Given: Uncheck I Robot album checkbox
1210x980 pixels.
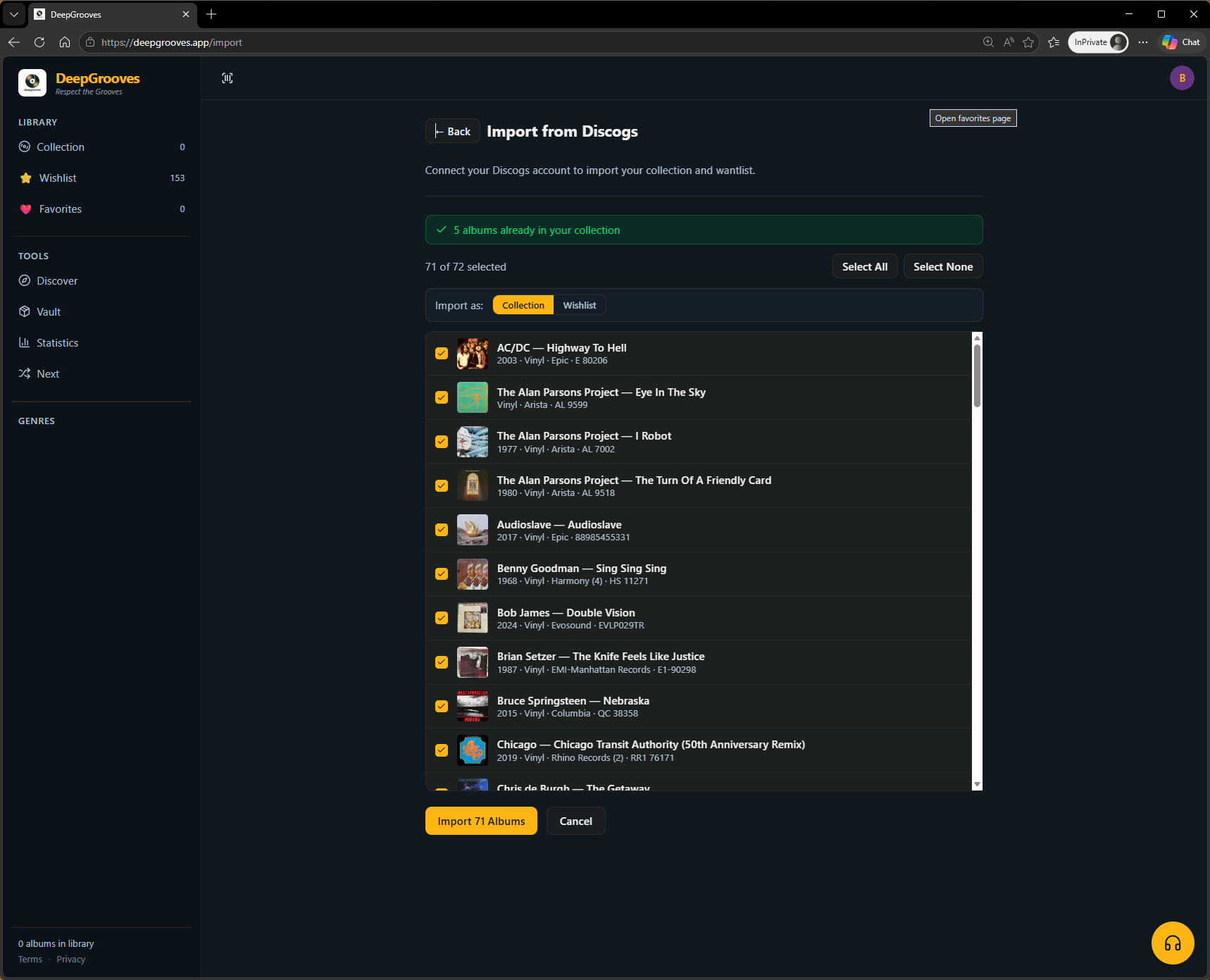Looking at the screenshot, I should point(442,442).
